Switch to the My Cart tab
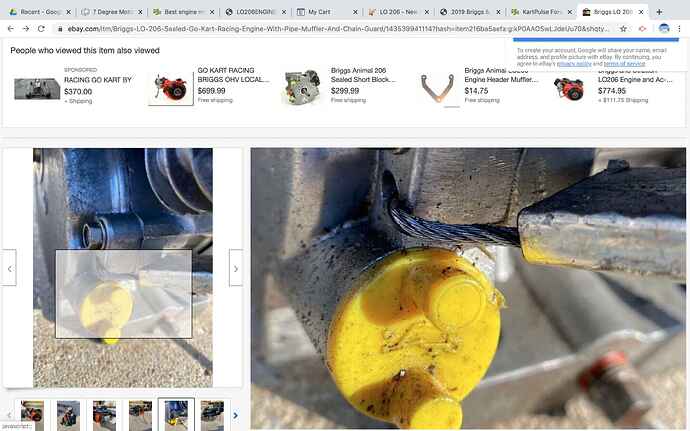The height and width of the screenshot is (431, 690). pos(327,12)
